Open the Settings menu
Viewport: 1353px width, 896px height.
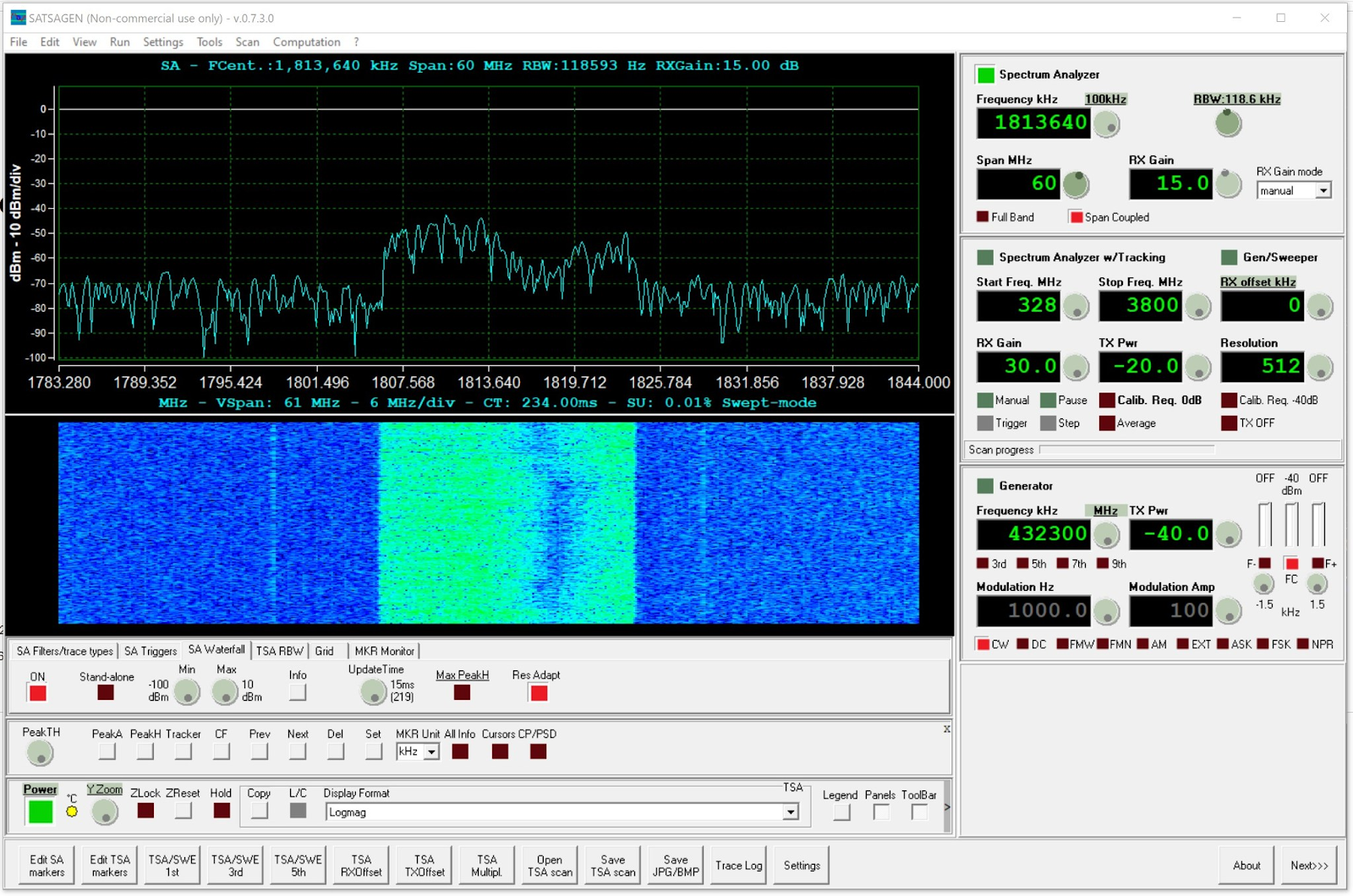(x=163, y=41)
